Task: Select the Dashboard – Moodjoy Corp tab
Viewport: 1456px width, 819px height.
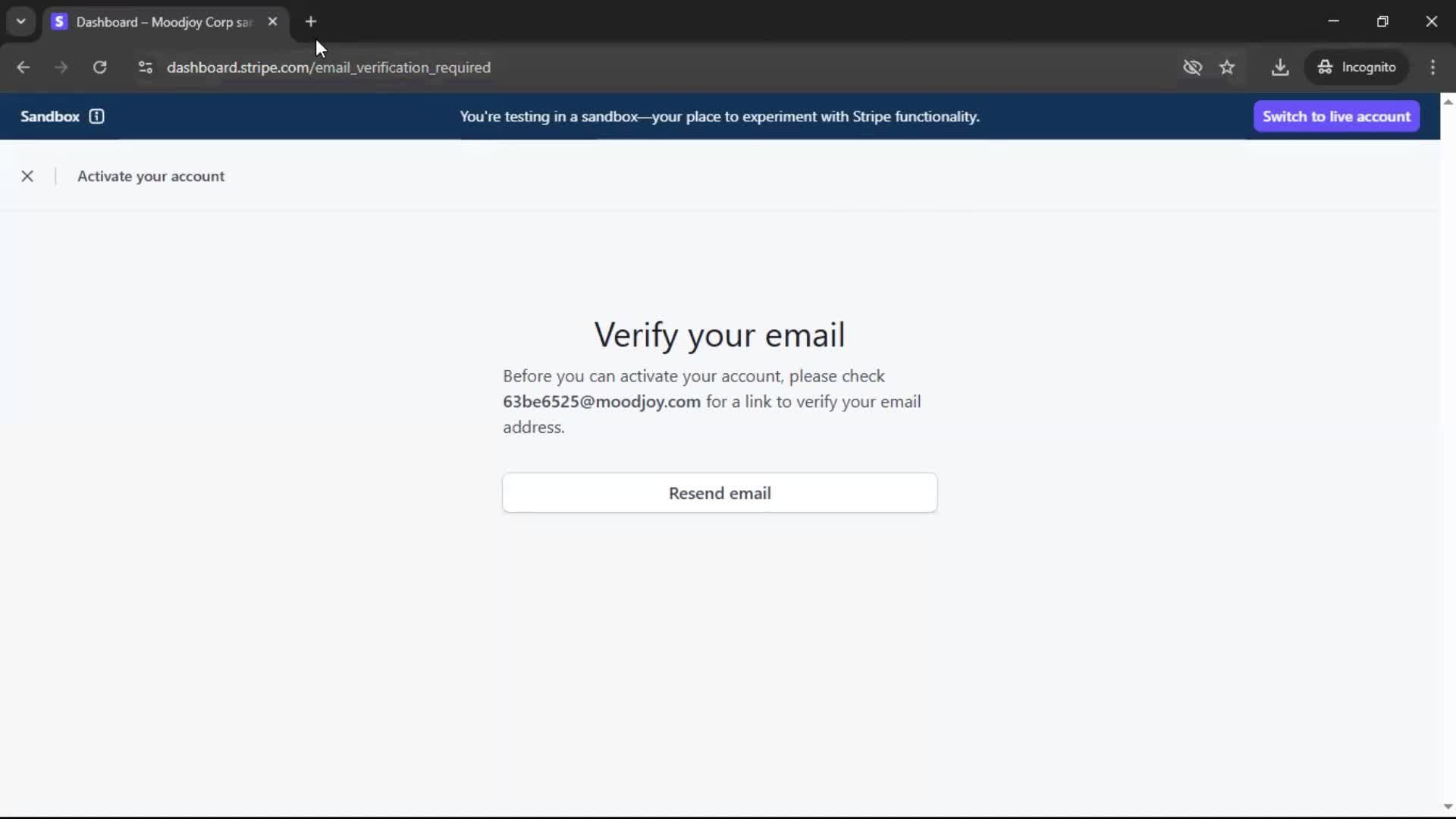Action: coord(163,22)
